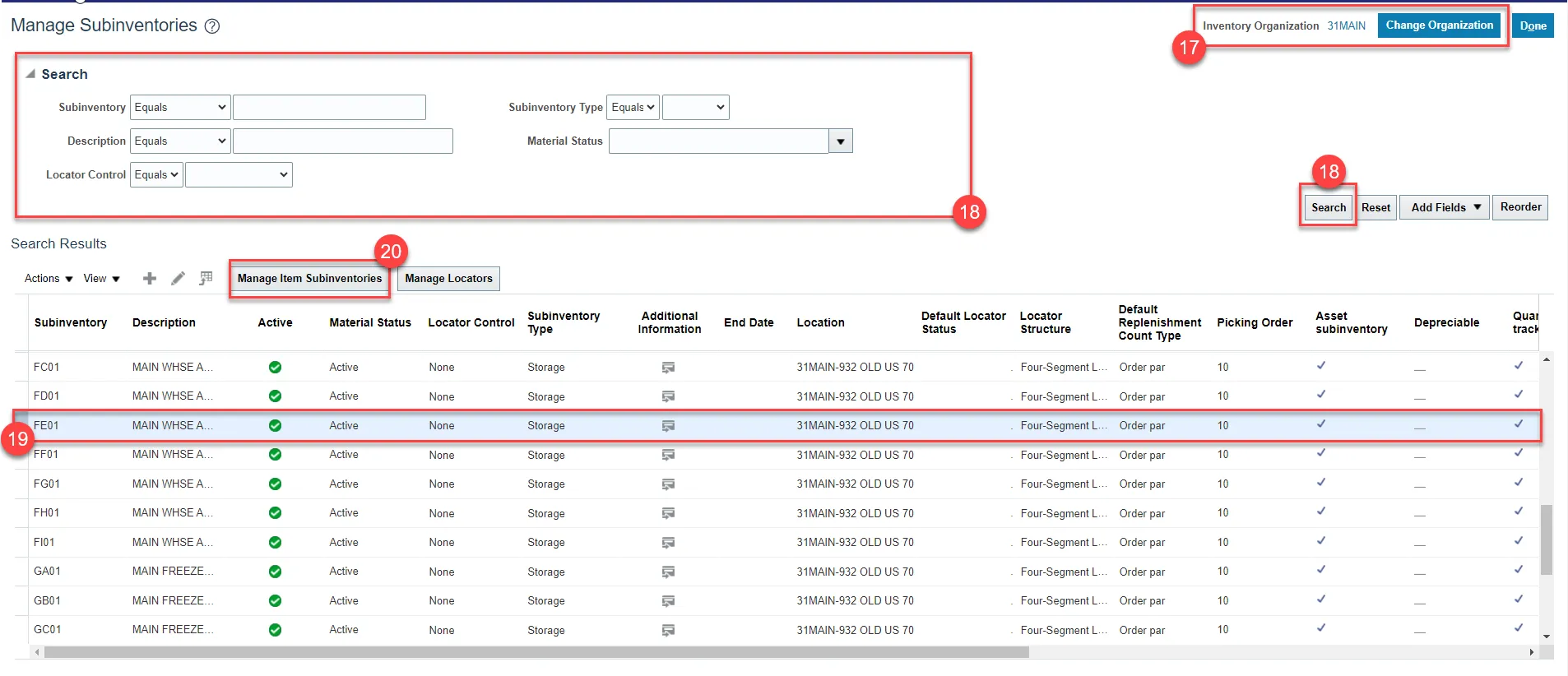Click the horizontal scrollbar under the results table
This screenshot has height=676, width=1568.
click(x=536, y=652)
